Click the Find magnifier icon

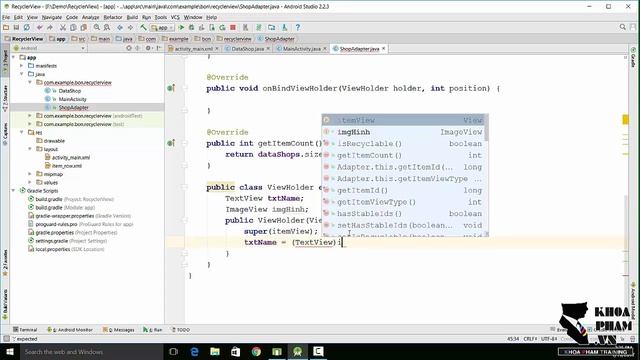(97, 27)
